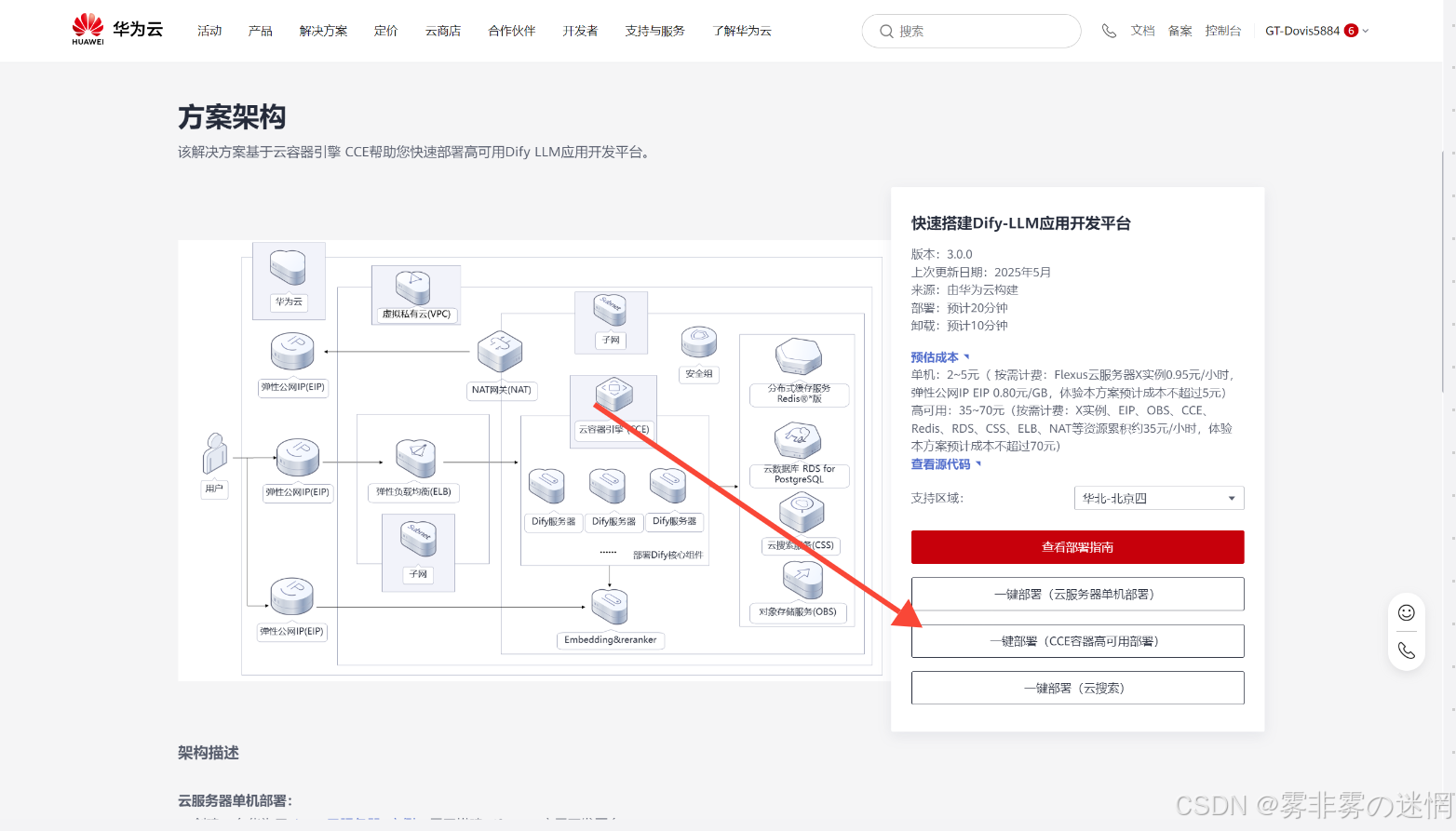1456x831 pixels.
Task: Click 一键部署 (云服务器单机部署) button
Action: (1077, 594)
